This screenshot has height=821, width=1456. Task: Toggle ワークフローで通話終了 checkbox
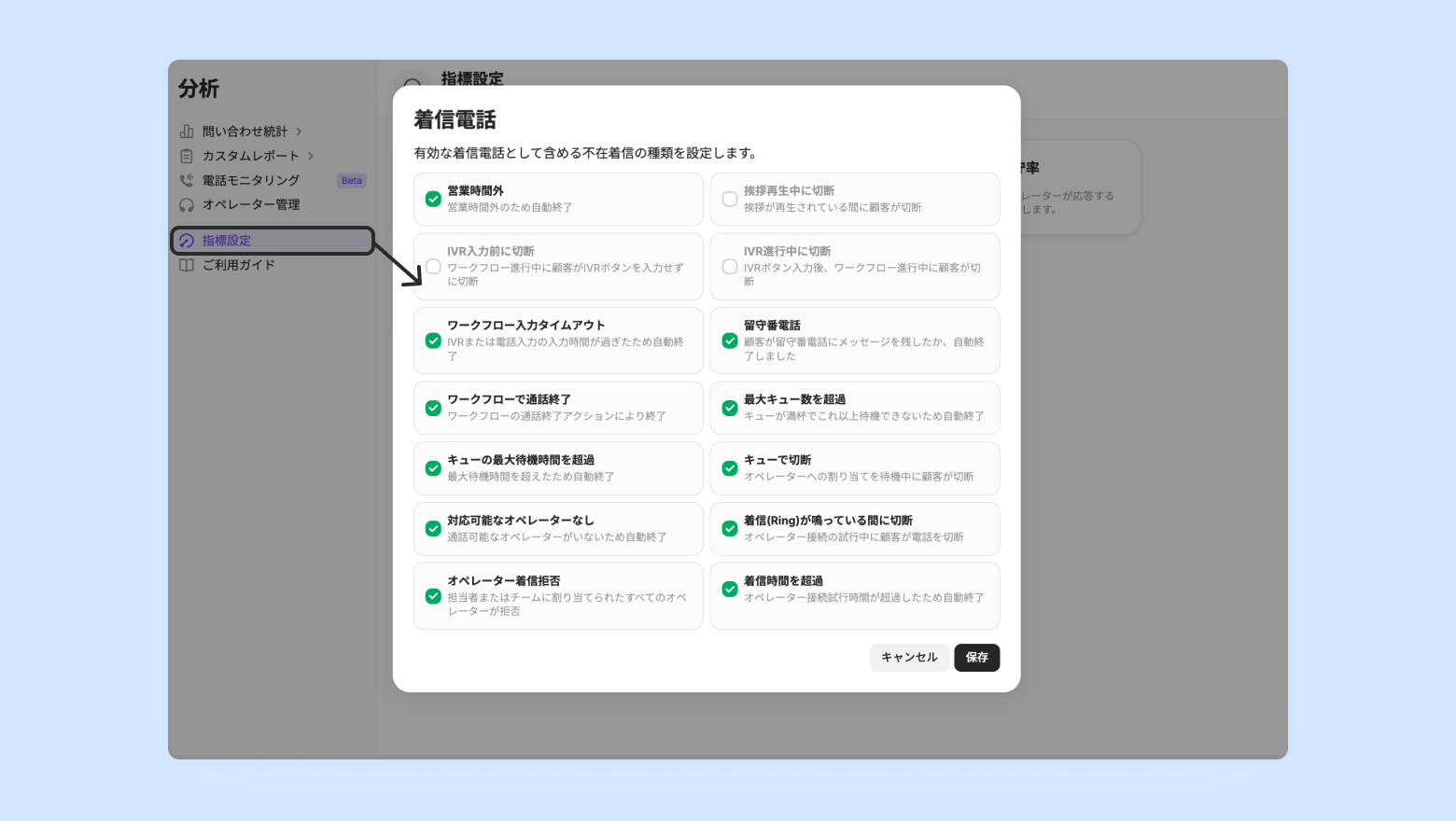point(433,408)
